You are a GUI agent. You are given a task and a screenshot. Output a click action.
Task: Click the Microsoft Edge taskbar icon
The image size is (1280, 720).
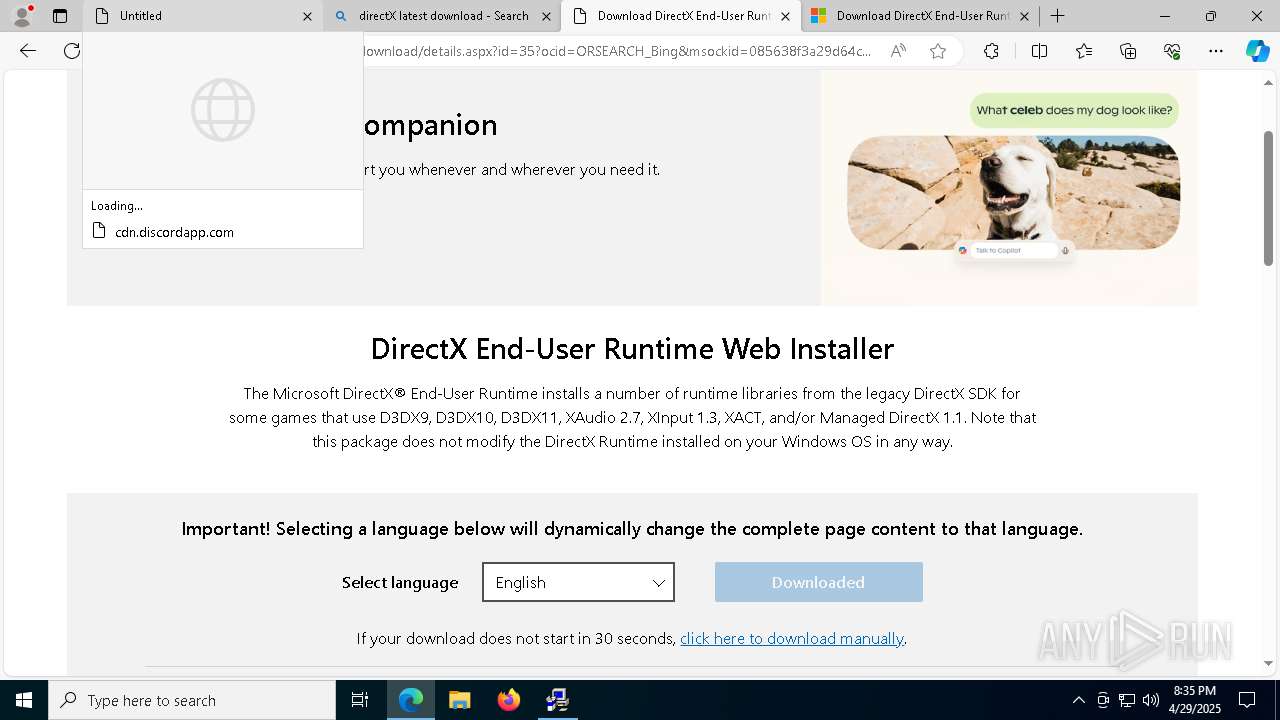pos(411,700)
